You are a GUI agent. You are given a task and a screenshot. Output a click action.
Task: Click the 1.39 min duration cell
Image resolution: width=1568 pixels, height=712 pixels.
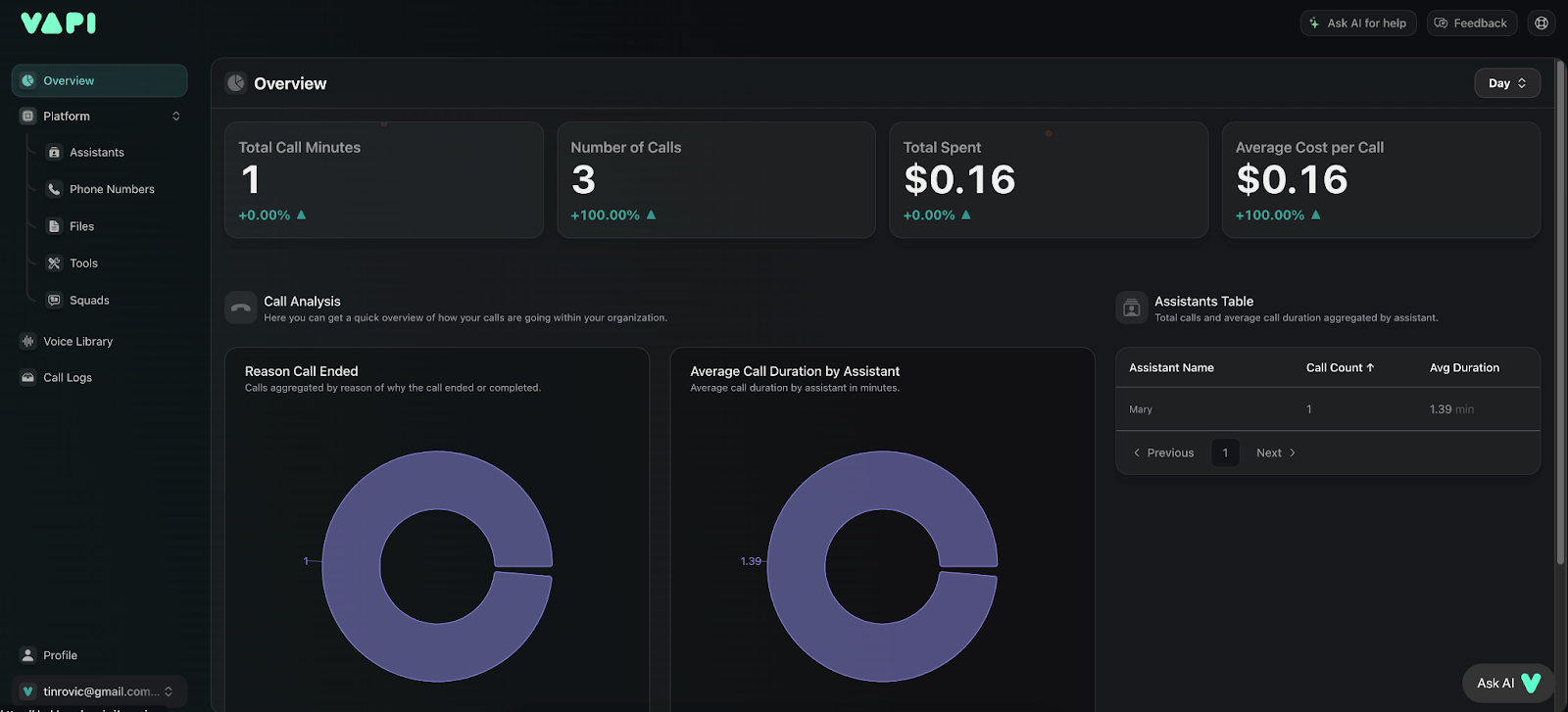[1451, 409]
